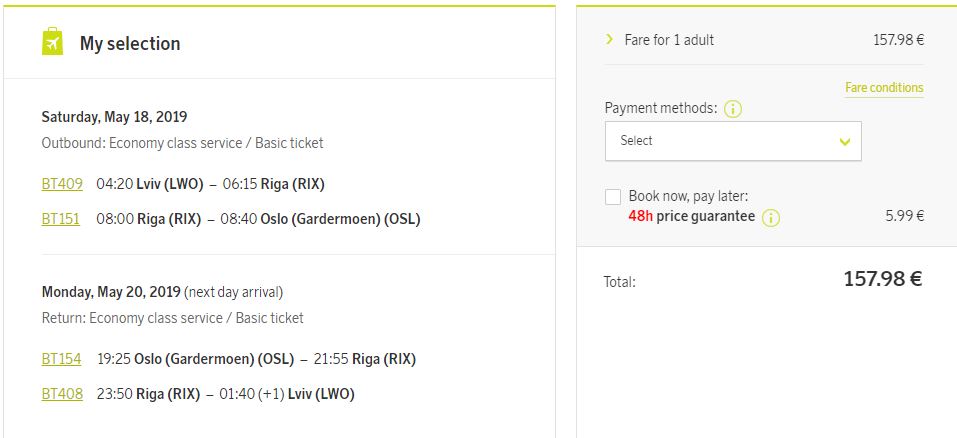
Task: Enable the Book now, pay later checkbox
Action: [613, 197]
